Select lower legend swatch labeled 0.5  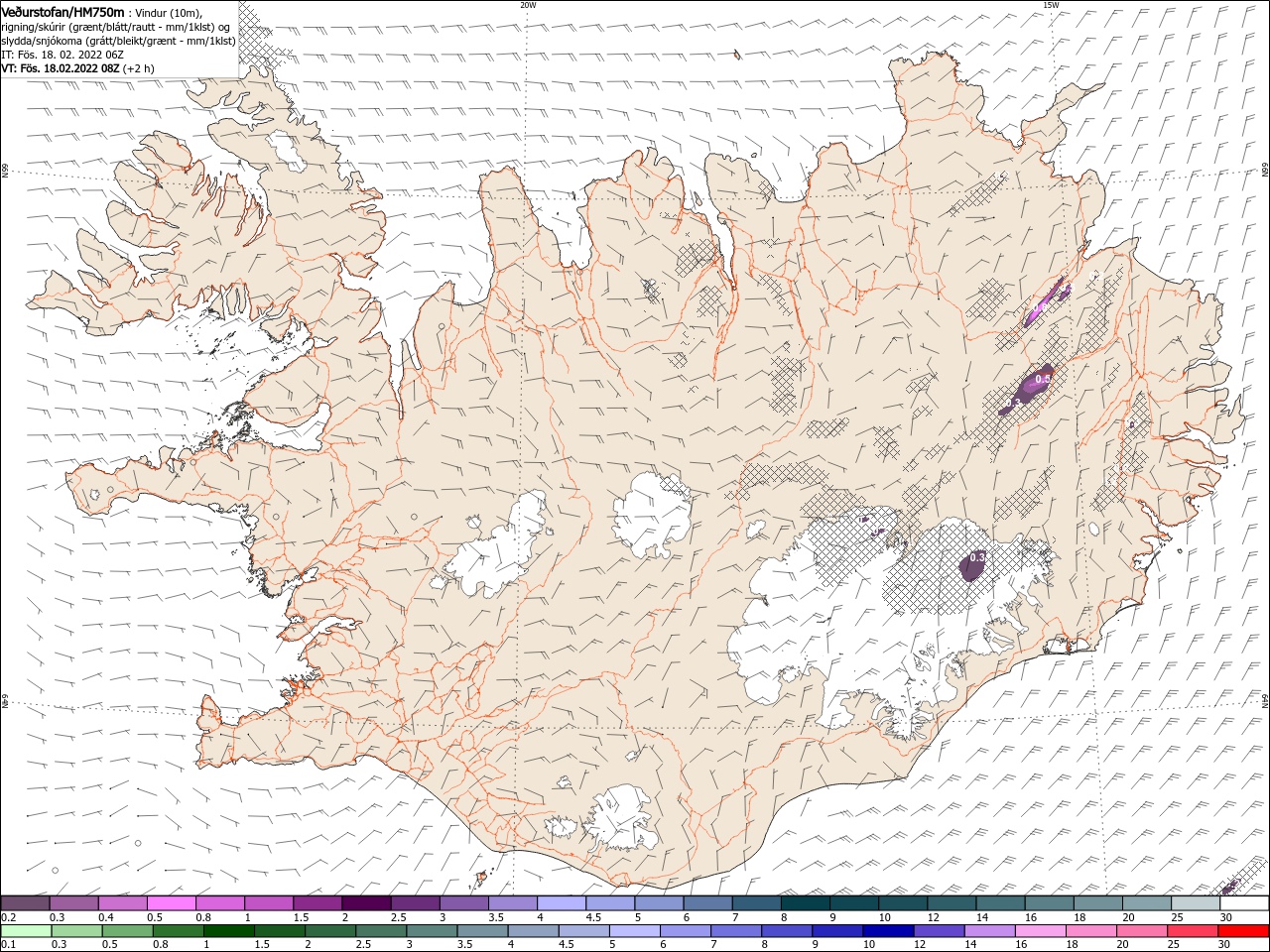(x=127, y=931)
